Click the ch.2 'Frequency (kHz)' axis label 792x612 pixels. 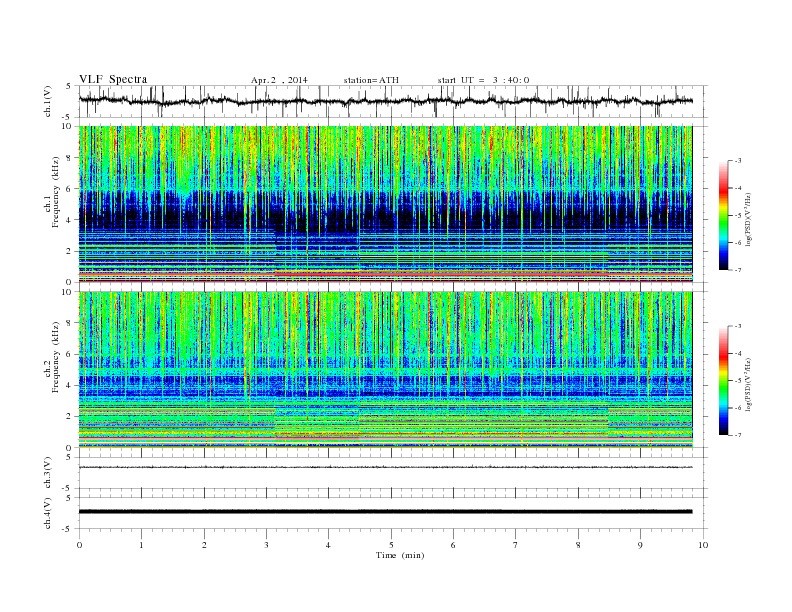[56, 357]
